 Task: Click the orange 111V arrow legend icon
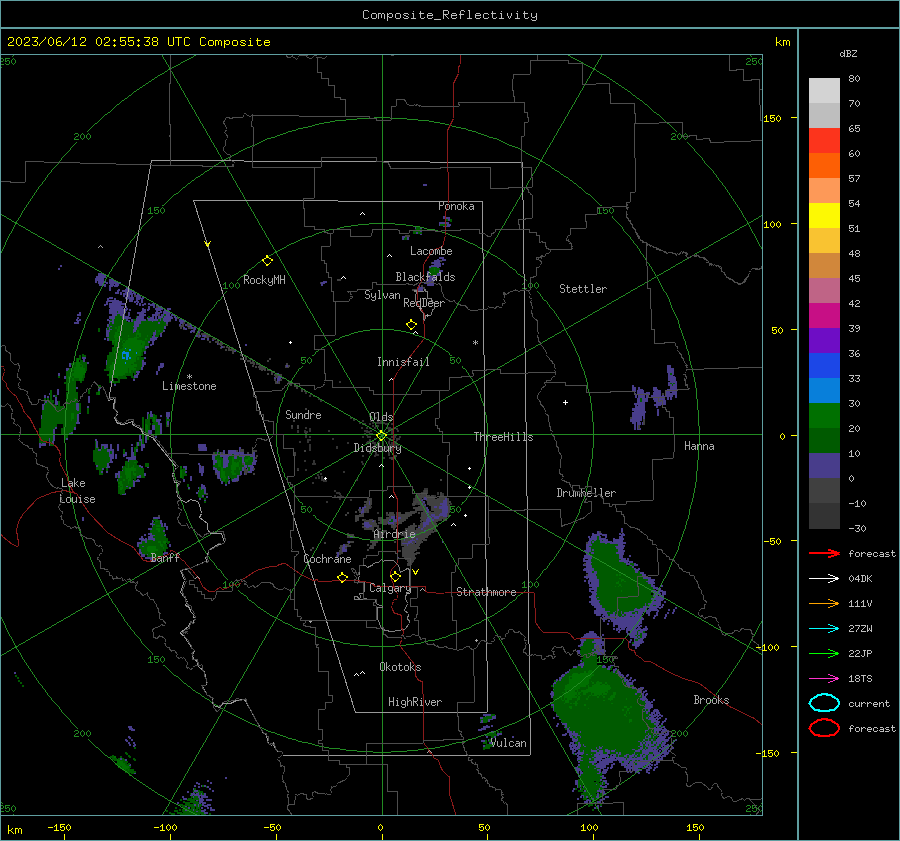click(x=824, y=603)
